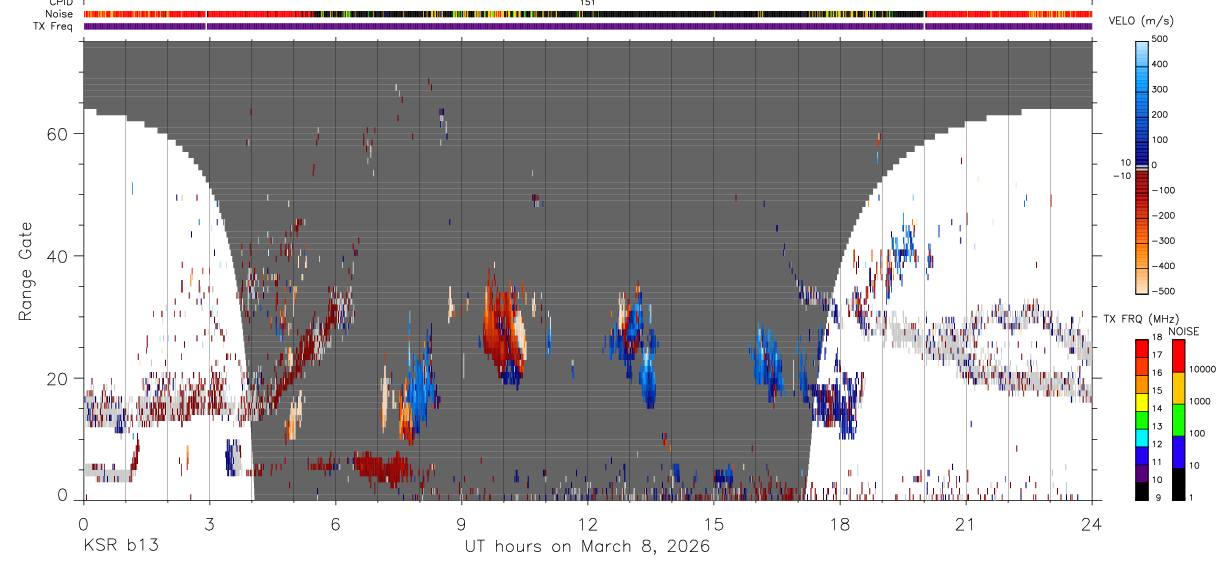Click the '3' hour tick on the time axis
1228x567 pixels.
pyautogui.click(x=209, y=523)
